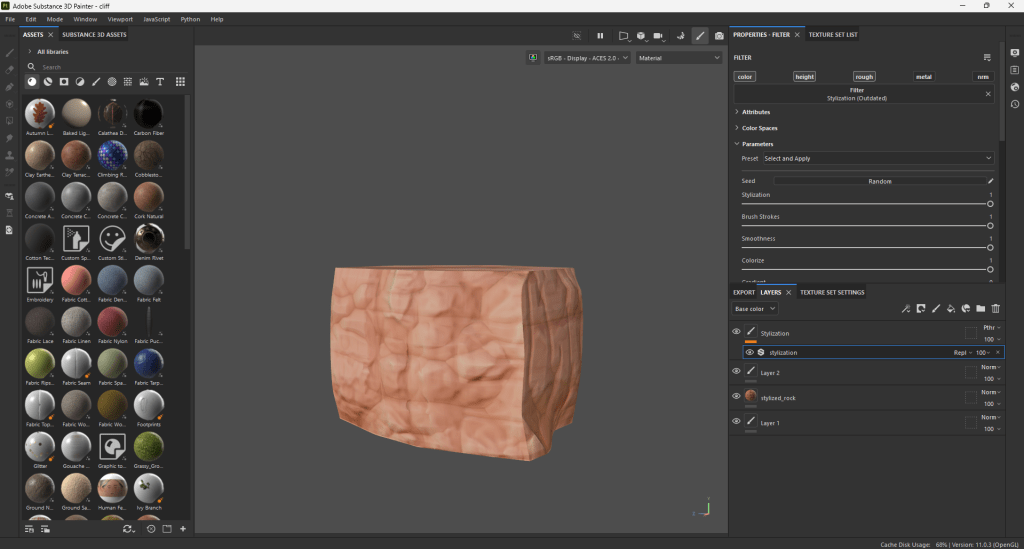Pause rendering with the pause icon
Viewport: 1024px width, 549px height.
600,36
